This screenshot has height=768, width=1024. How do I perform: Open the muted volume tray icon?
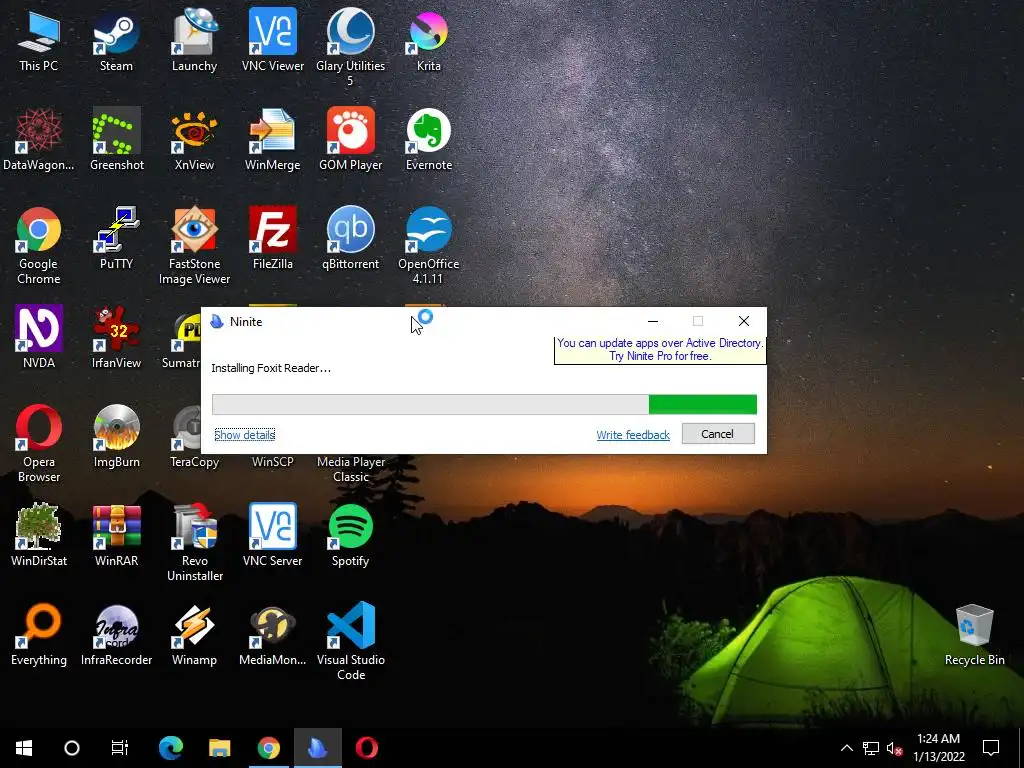[894, 748]
